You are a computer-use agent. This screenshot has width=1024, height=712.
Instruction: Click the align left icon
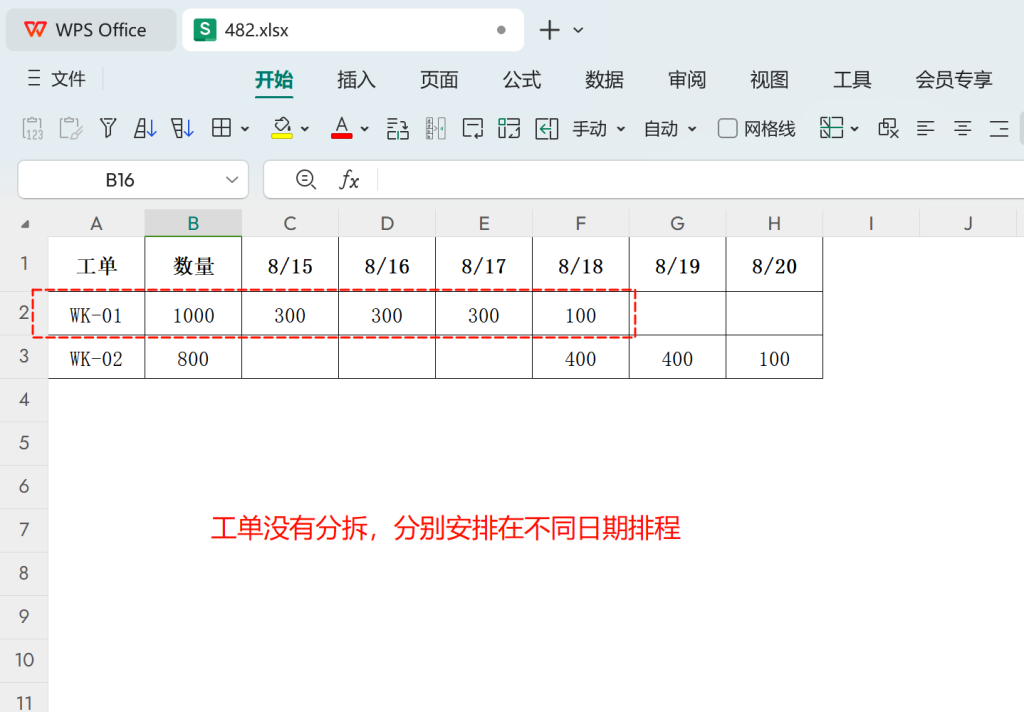925,129
